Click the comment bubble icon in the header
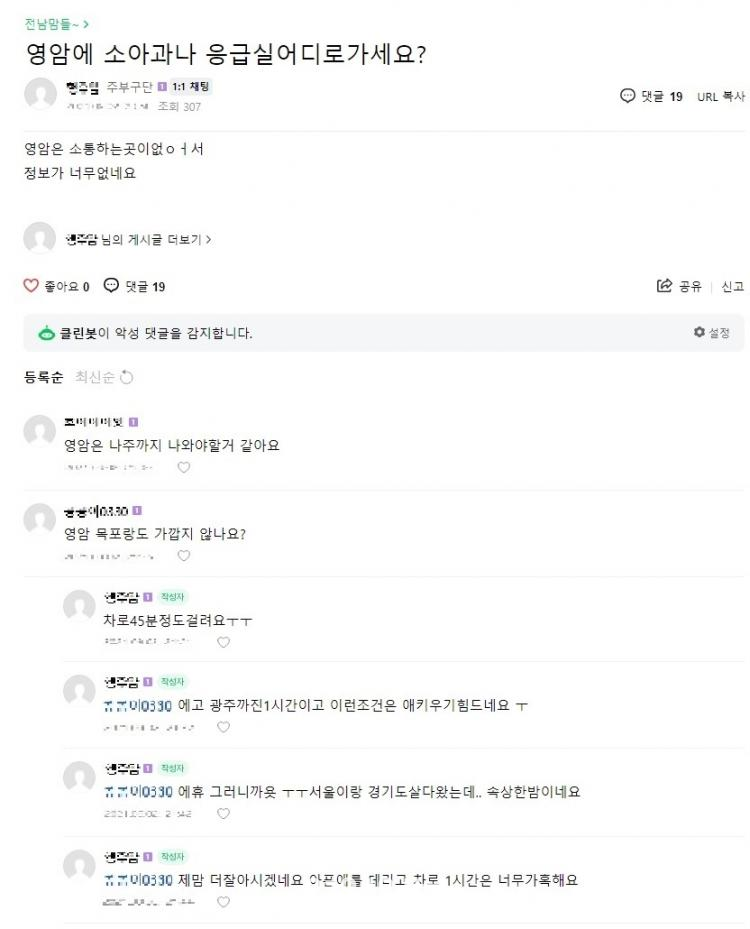The image size is (750, 929). tap(628, 96)
